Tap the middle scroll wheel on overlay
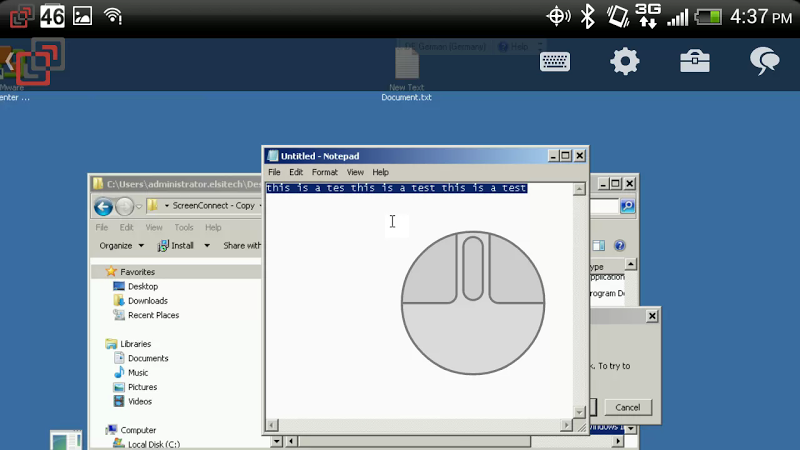The height and width of the screenshot is (450, 800). pos(473,267)
